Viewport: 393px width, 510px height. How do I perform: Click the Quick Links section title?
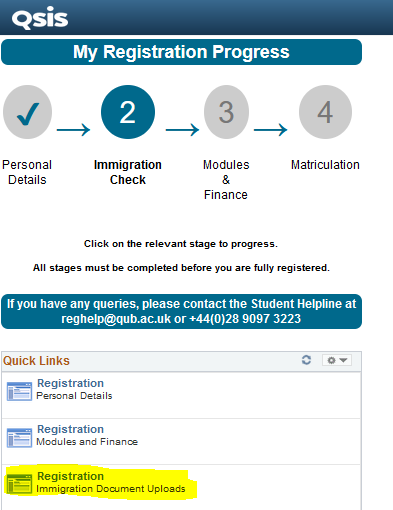[x=36, y=361]
